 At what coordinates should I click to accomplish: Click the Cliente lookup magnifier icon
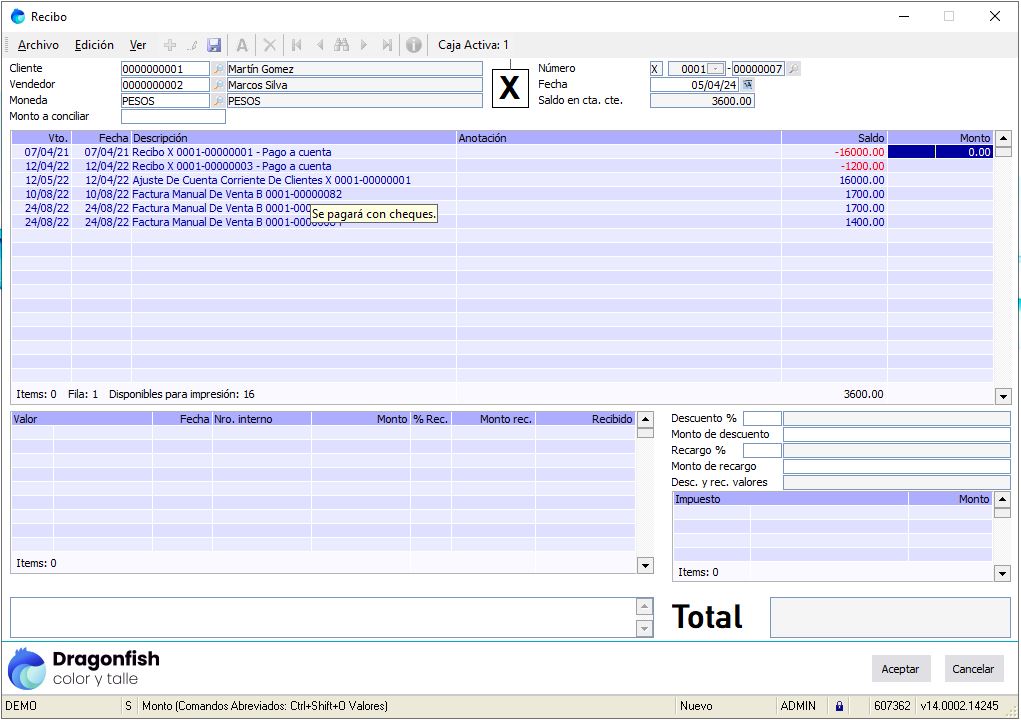point(218,68)
